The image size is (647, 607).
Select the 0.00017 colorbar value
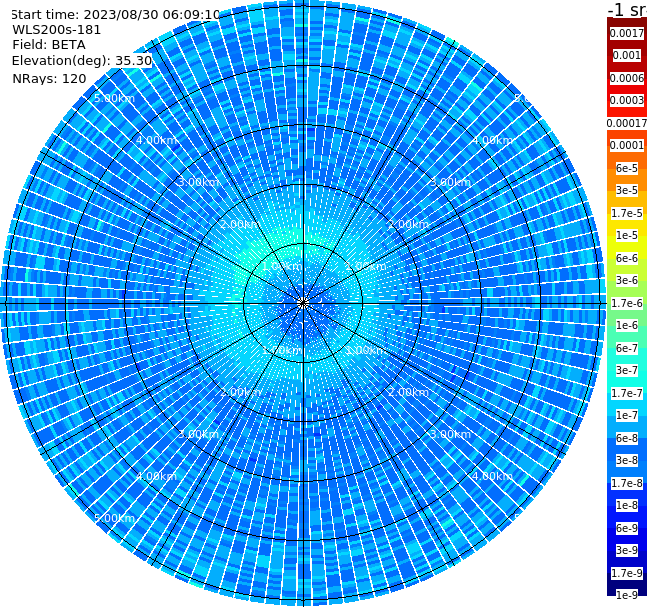[x=627, y=123]
